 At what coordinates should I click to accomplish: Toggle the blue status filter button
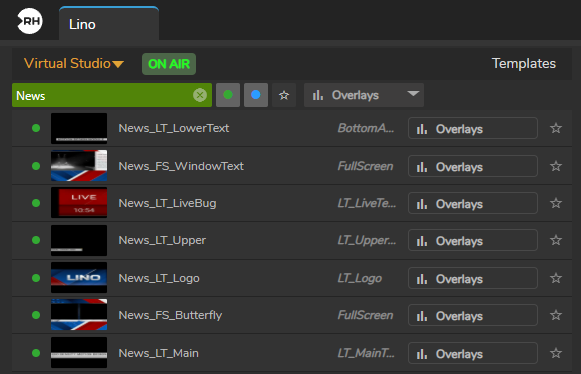click(x=256, y=95)
